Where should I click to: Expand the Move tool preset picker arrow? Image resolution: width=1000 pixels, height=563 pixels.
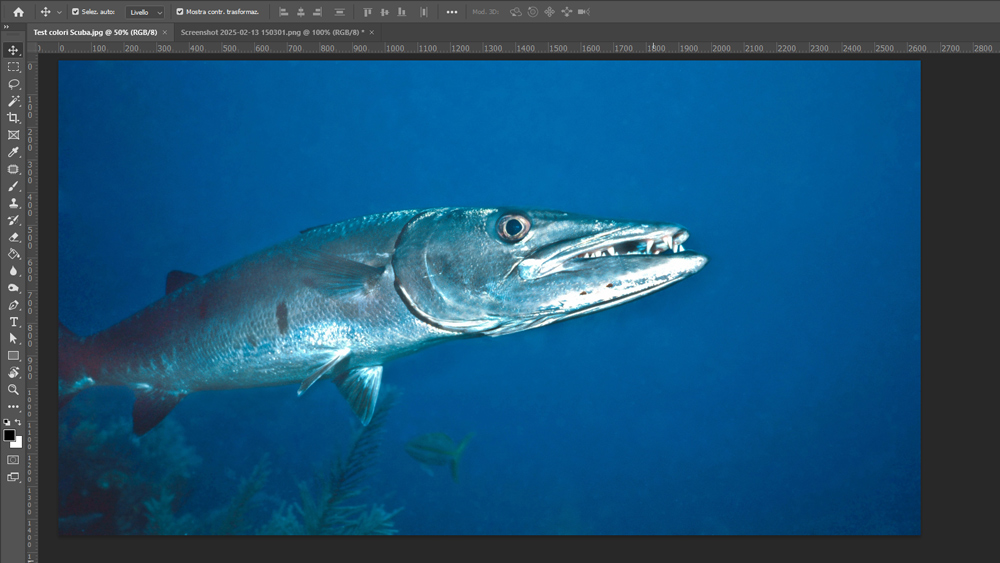pos(59,12)
